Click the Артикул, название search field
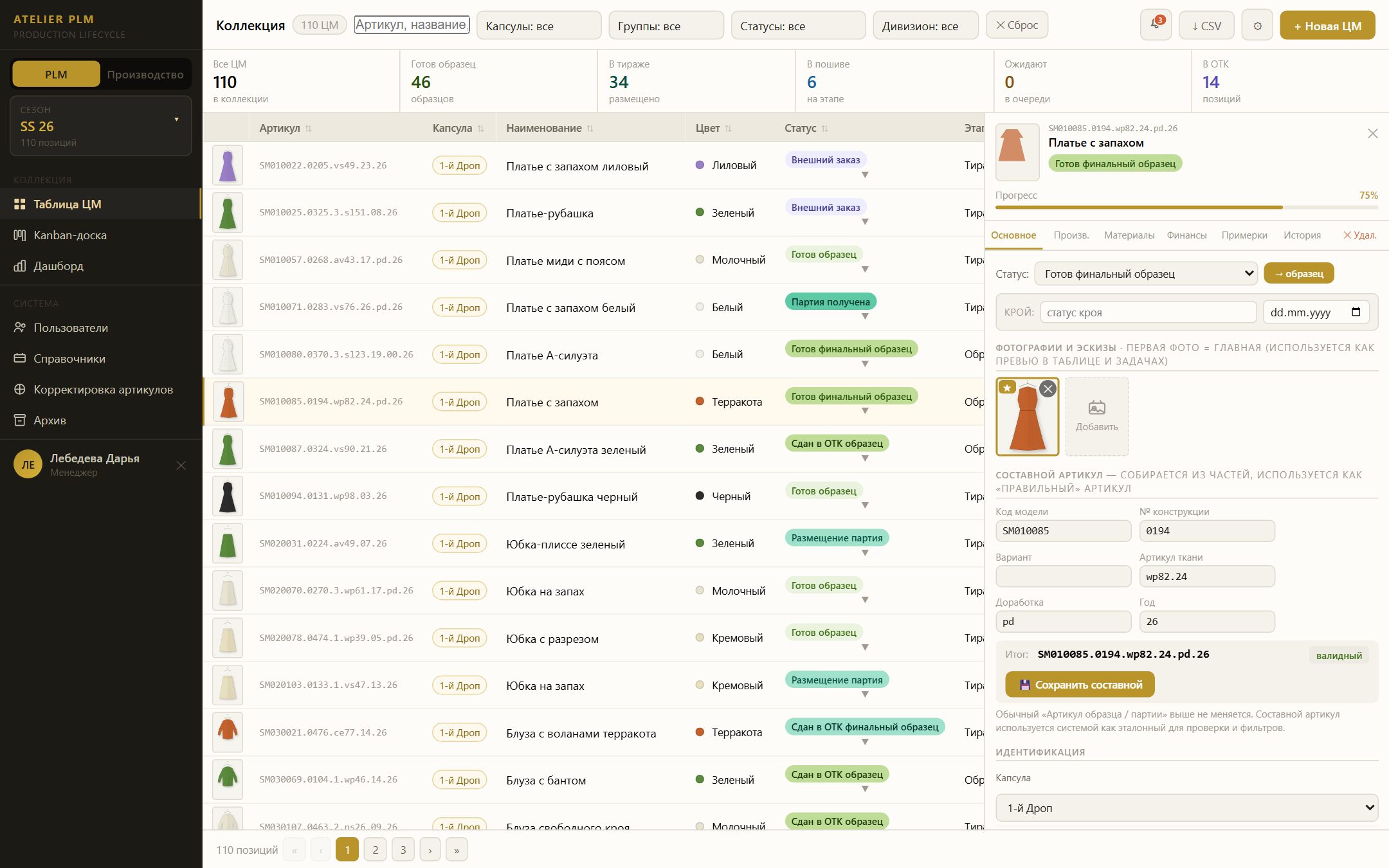Screen dimensions: 1389x868 click(412, 25)
